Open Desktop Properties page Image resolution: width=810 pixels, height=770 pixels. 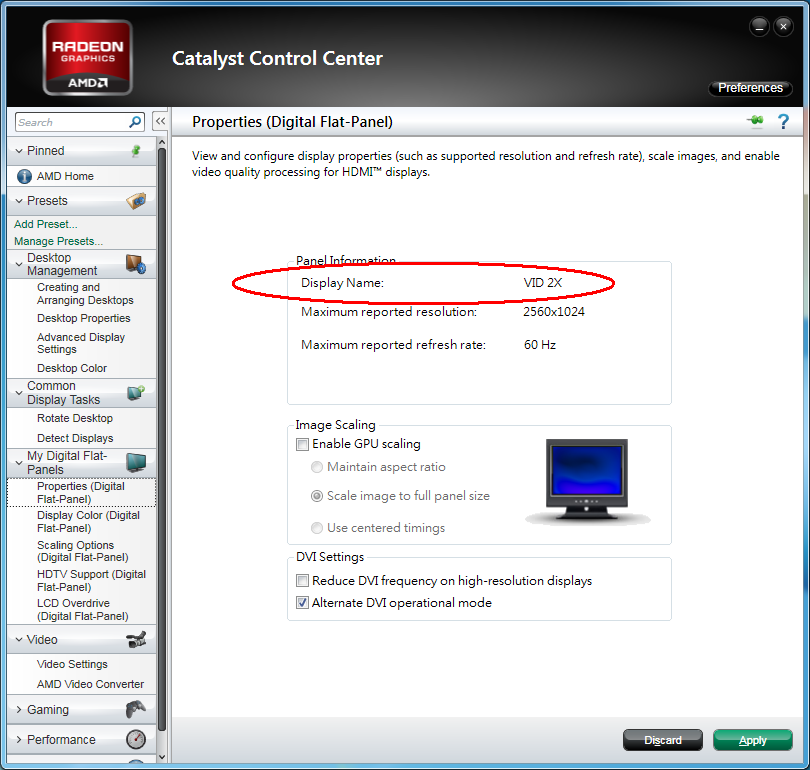[x=84, y=318]
